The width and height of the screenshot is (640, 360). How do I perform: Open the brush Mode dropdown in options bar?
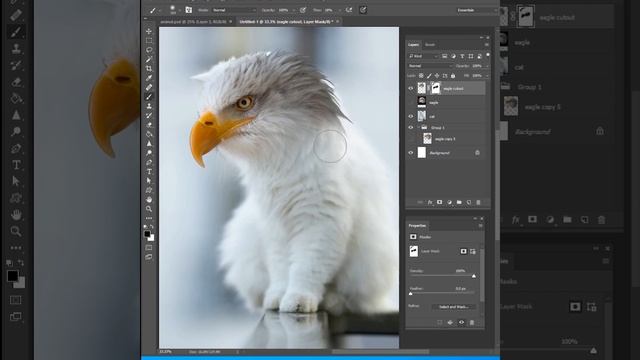pos(234,10)
